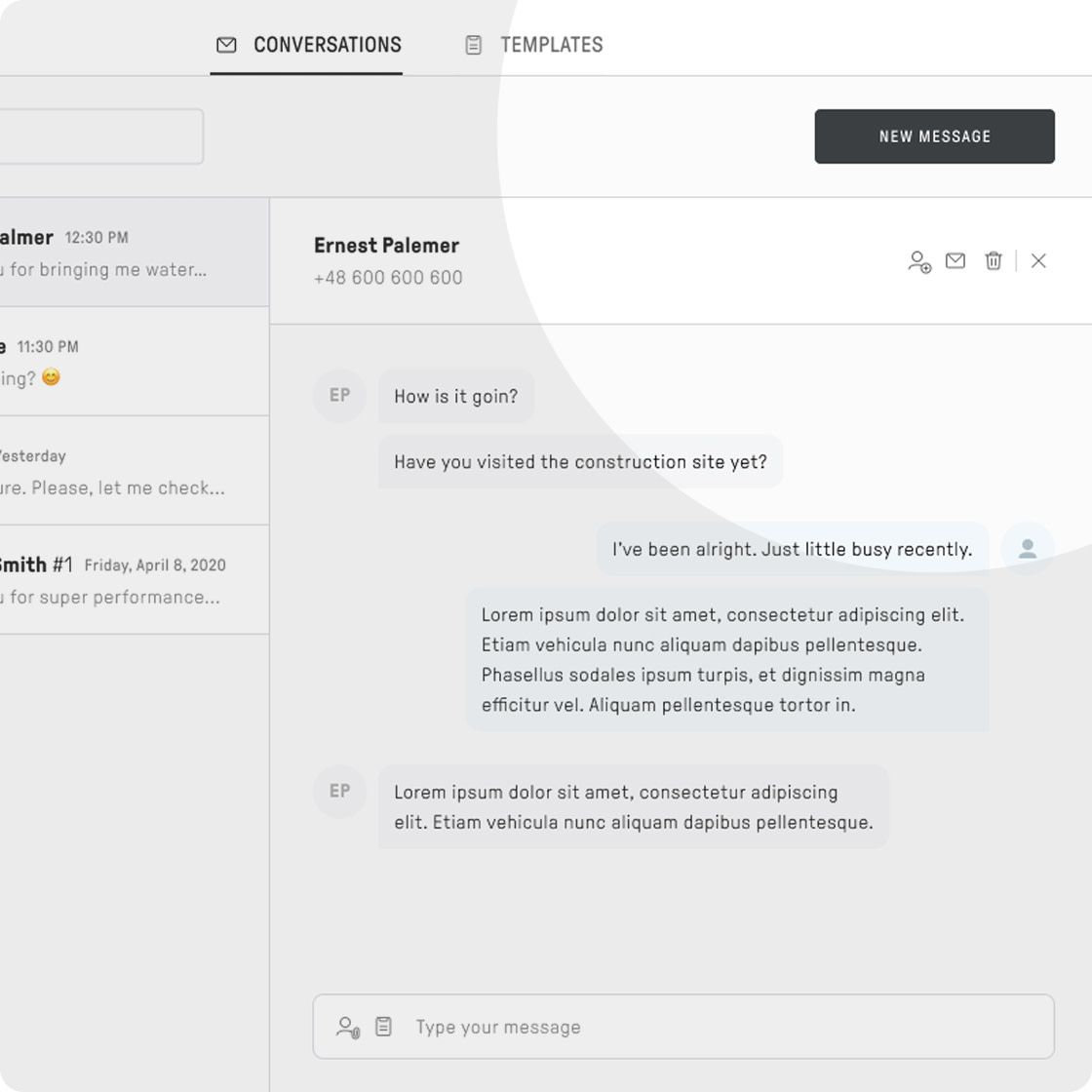Click the EP avatar beside How is it goin
The height and width of the screenshot is (1092, 1092).
point(340,396)
